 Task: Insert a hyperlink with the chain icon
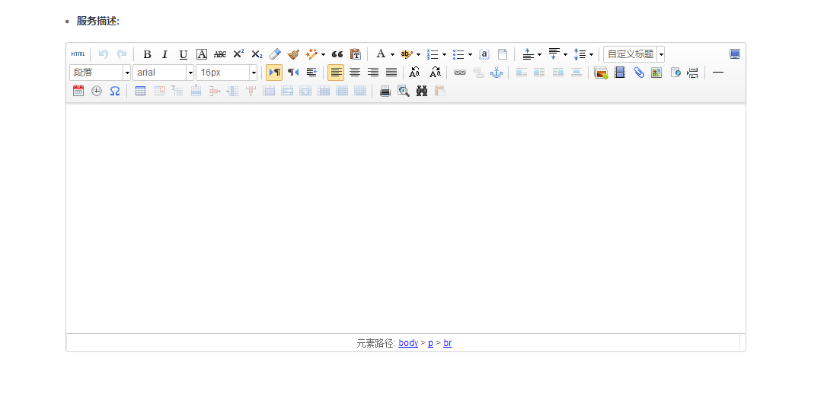(460, 72)
